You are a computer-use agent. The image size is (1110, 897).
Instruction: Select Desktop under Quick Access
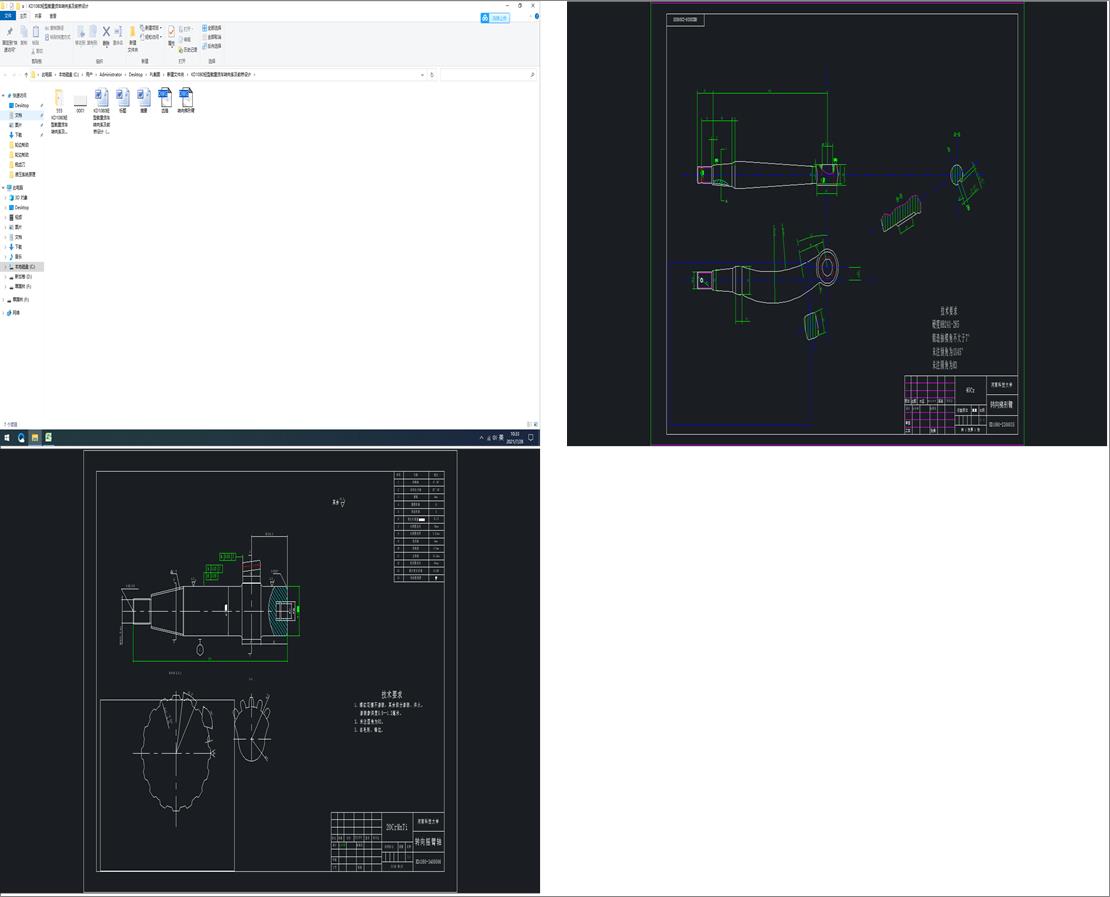click(x=21, y=105)
